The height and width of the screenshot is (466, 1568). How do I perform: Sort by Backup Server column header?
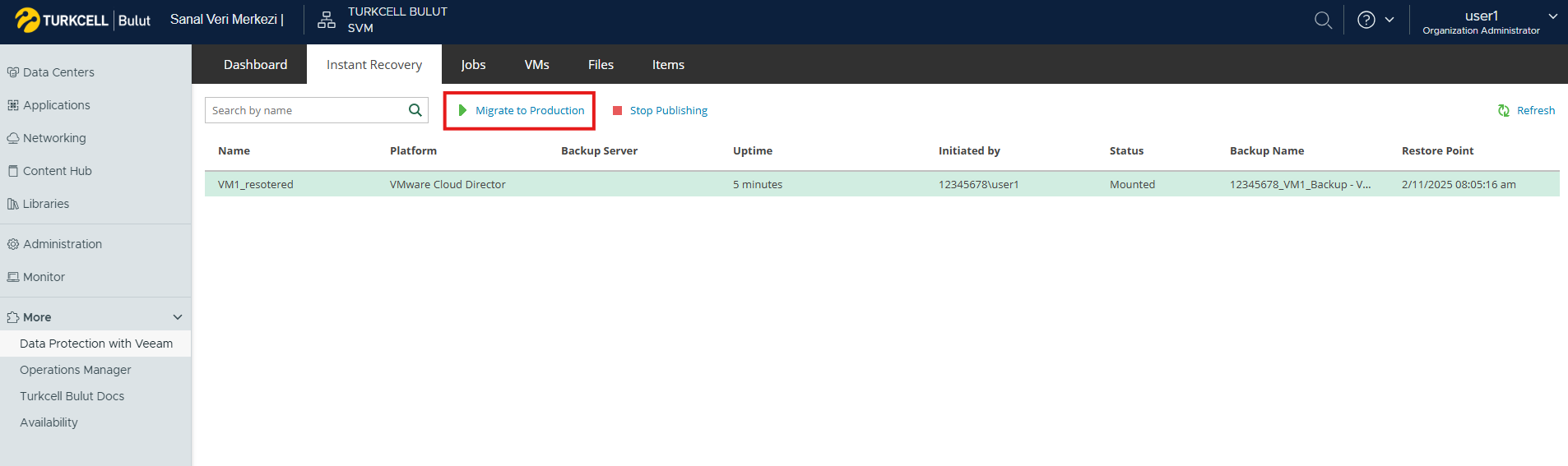599,150
